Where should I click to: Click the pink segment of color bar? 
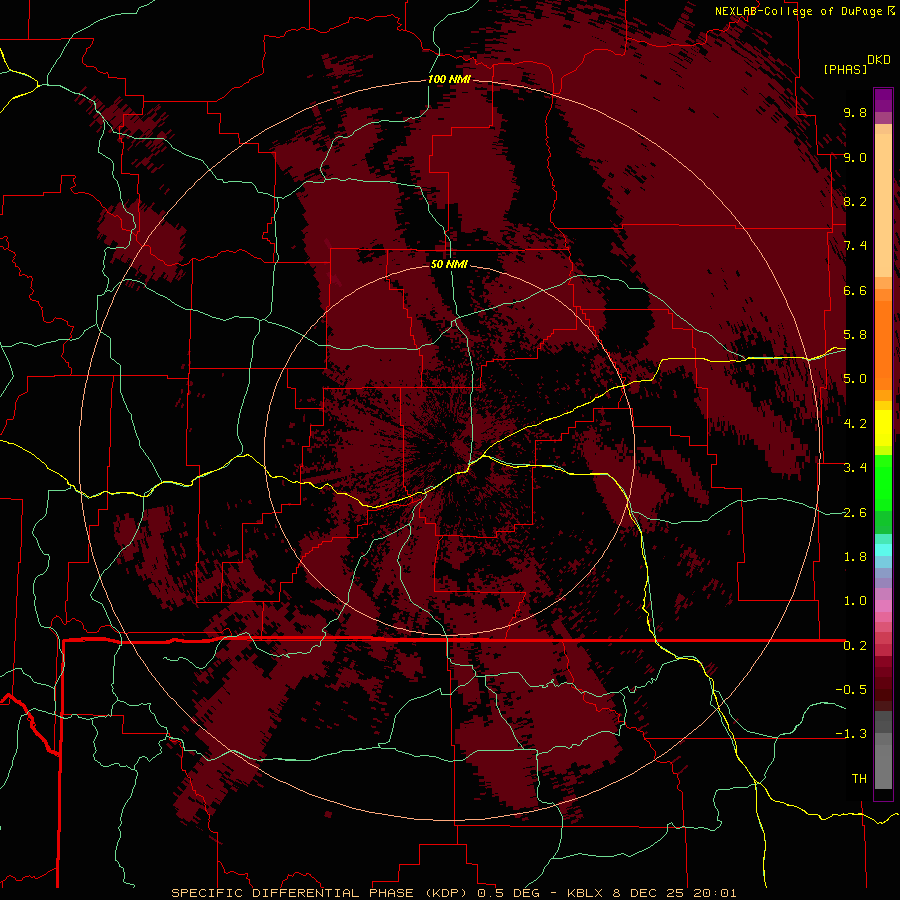(x=883, y=606)
